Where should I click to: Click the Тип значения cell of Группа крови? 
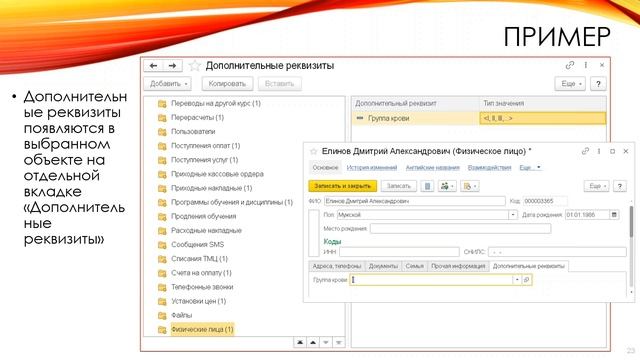click(x=543, y=118)
